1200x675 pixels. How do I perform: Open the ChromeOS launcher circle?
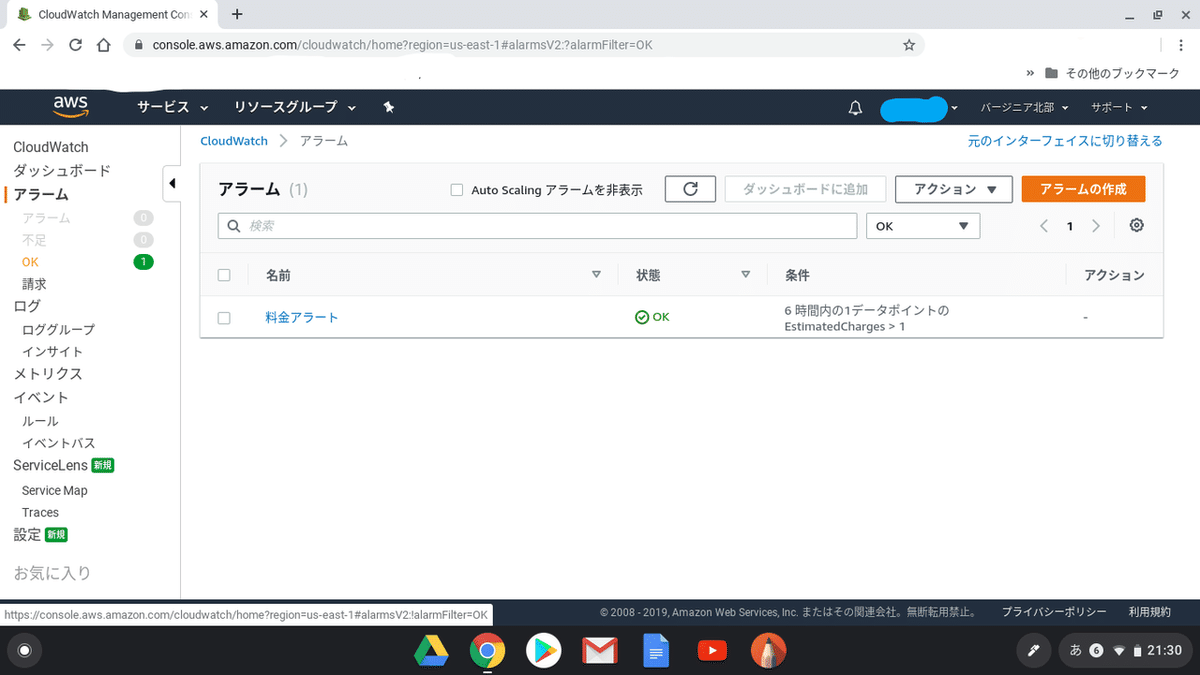[25, 651]
